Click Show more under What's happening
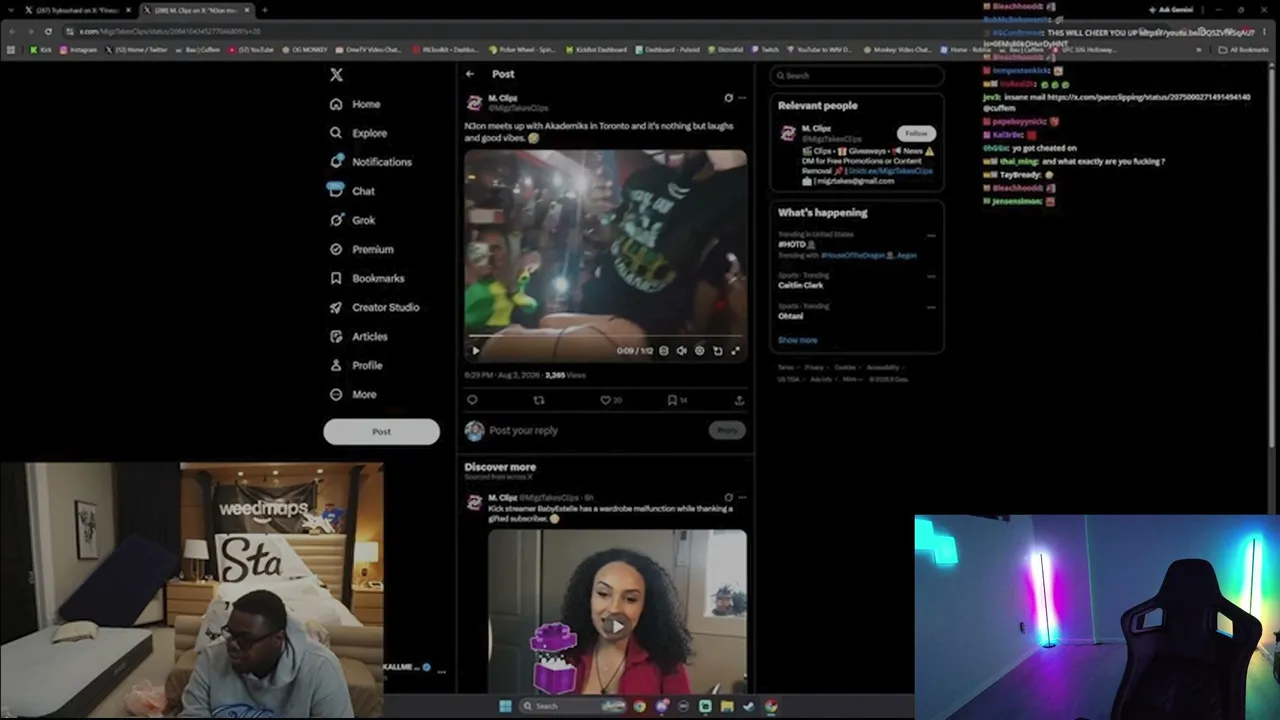 pyautogui.click(x=797, y=340)
